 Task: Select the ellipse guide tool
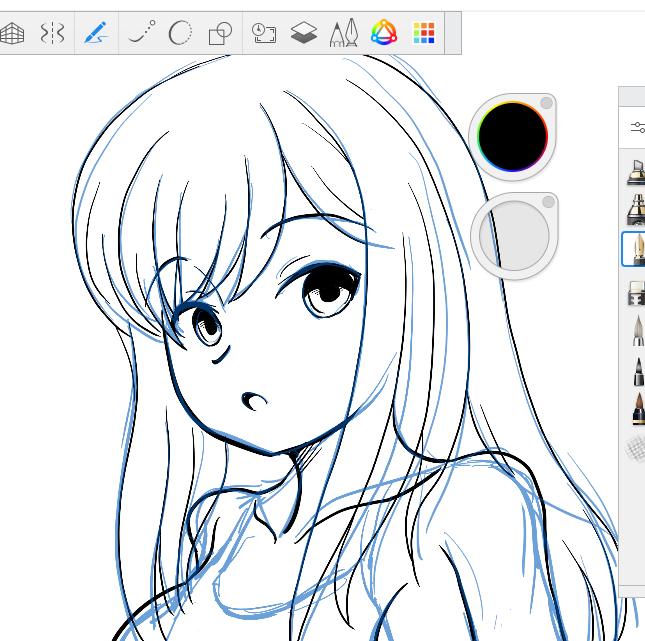tap(180, 33)
